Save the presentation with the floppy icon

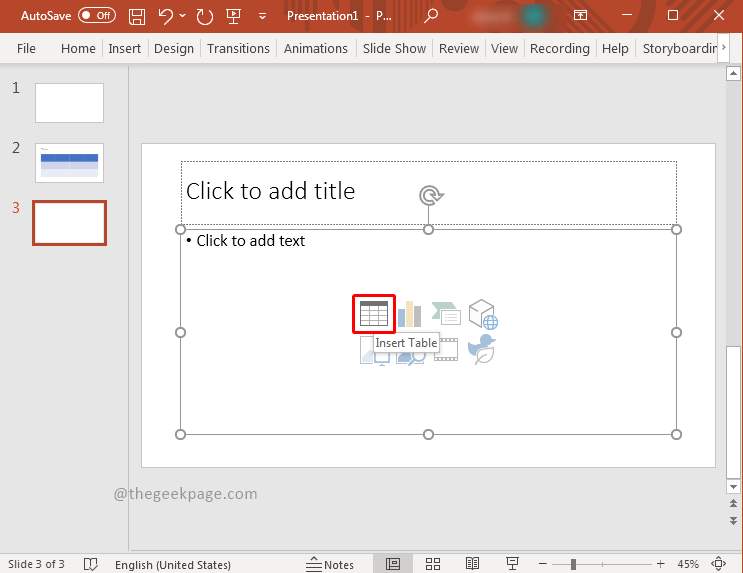point(137,16)
